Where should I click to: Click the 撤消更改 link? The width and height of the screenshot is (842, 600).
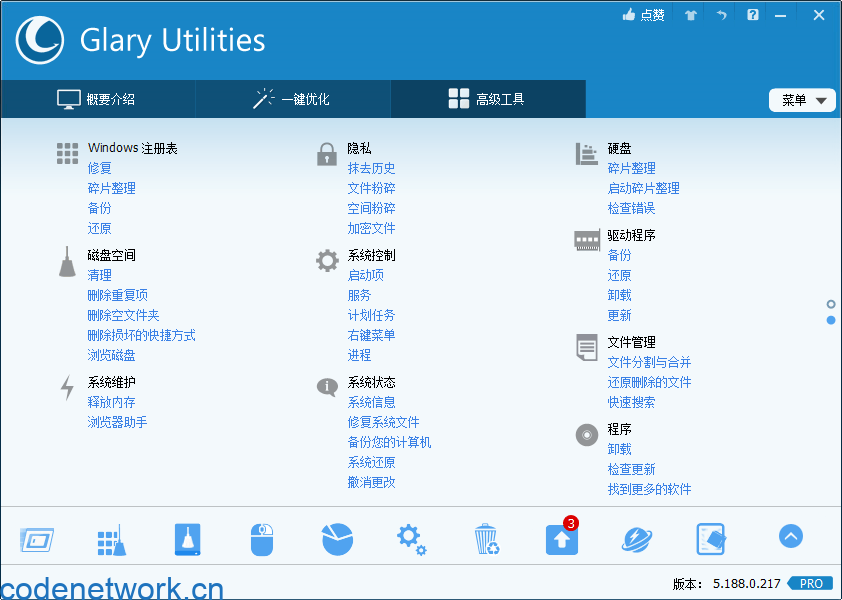tap(372, 482)
